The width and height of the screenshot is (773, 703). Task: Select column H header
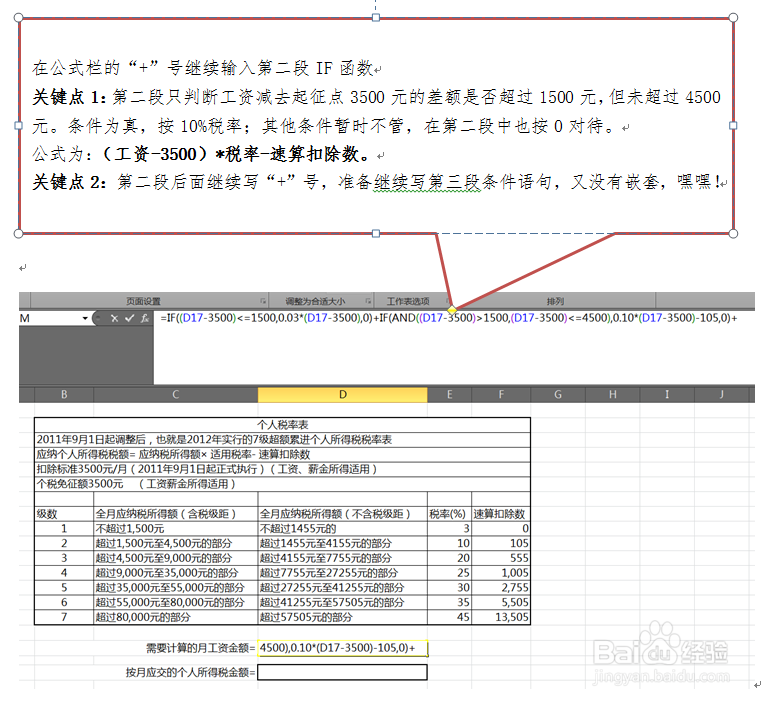[613, 394]
